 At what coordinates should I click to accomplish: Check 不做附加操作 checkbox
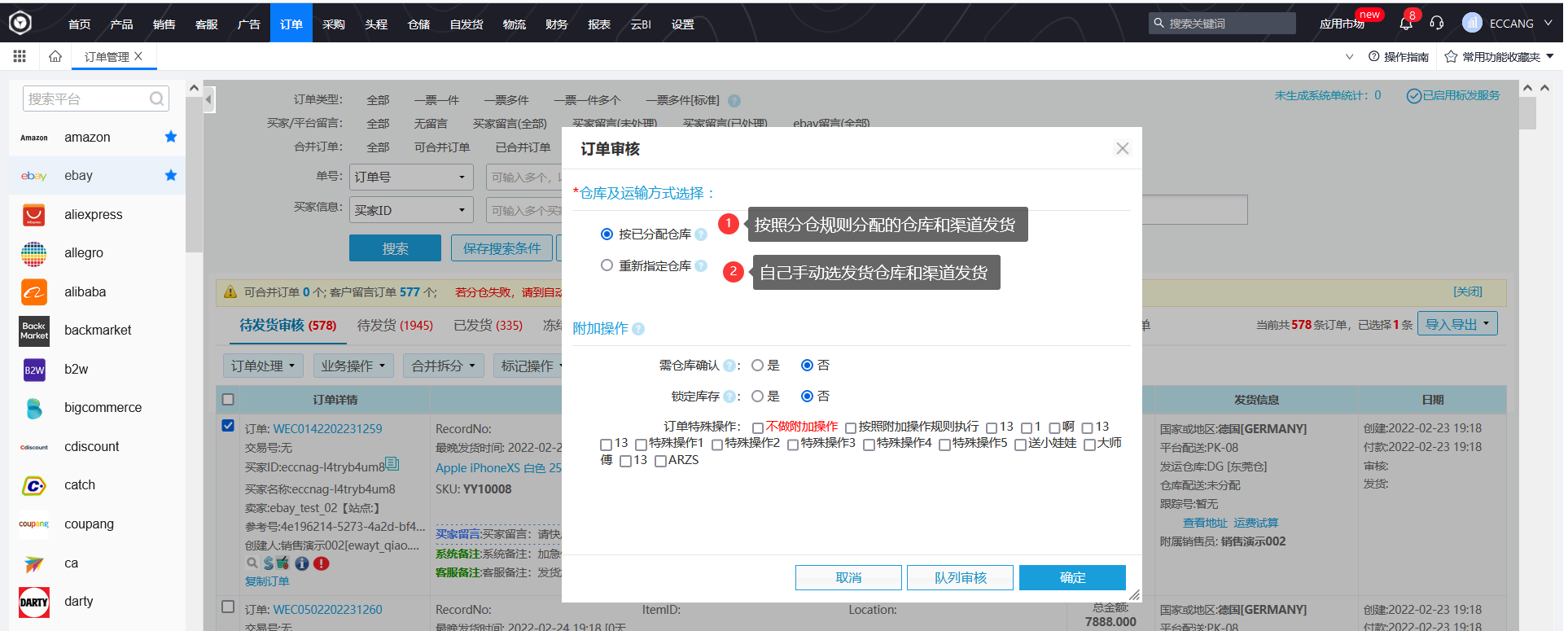757,427
